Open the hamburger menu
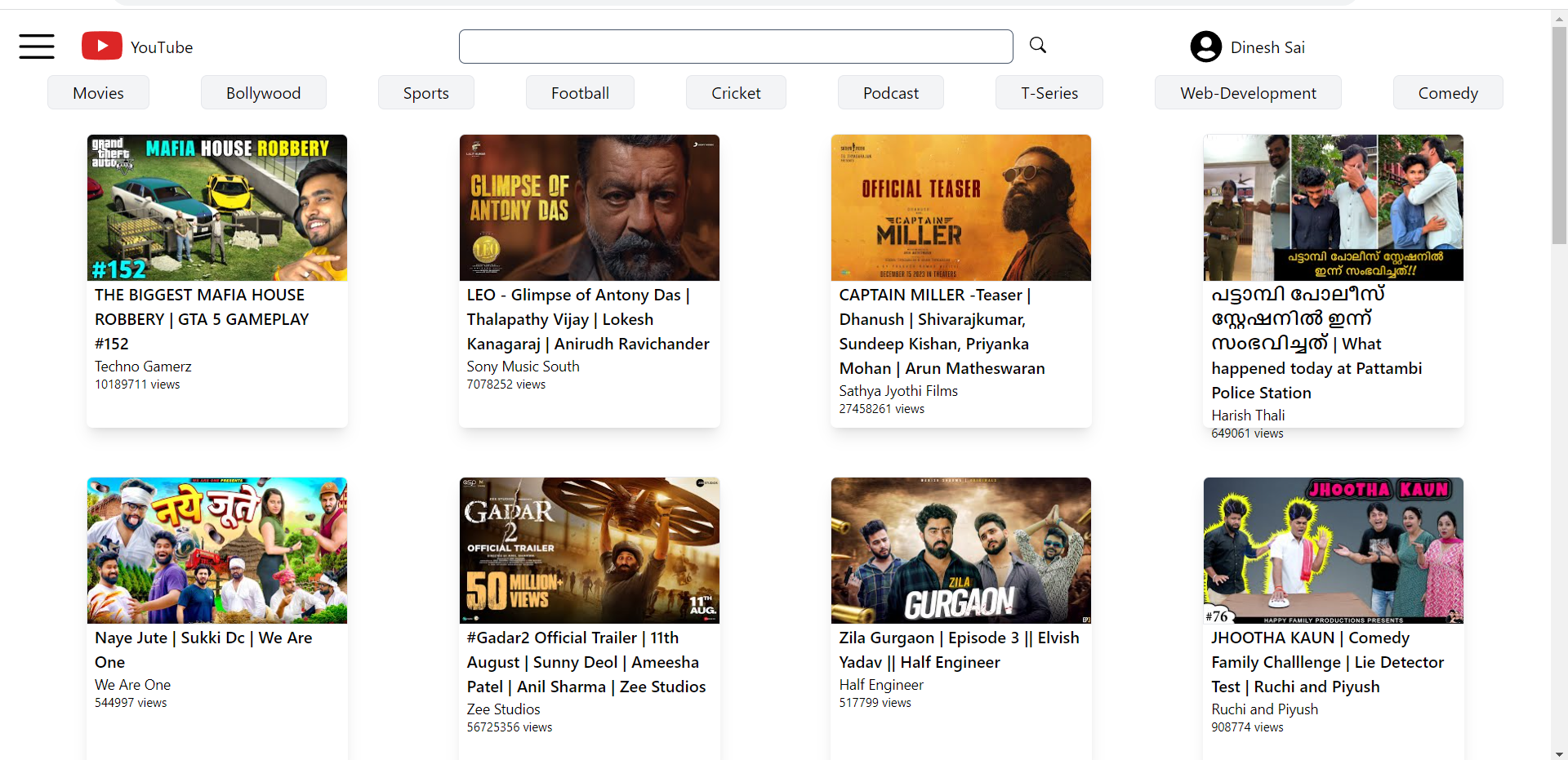 point(37,47)
